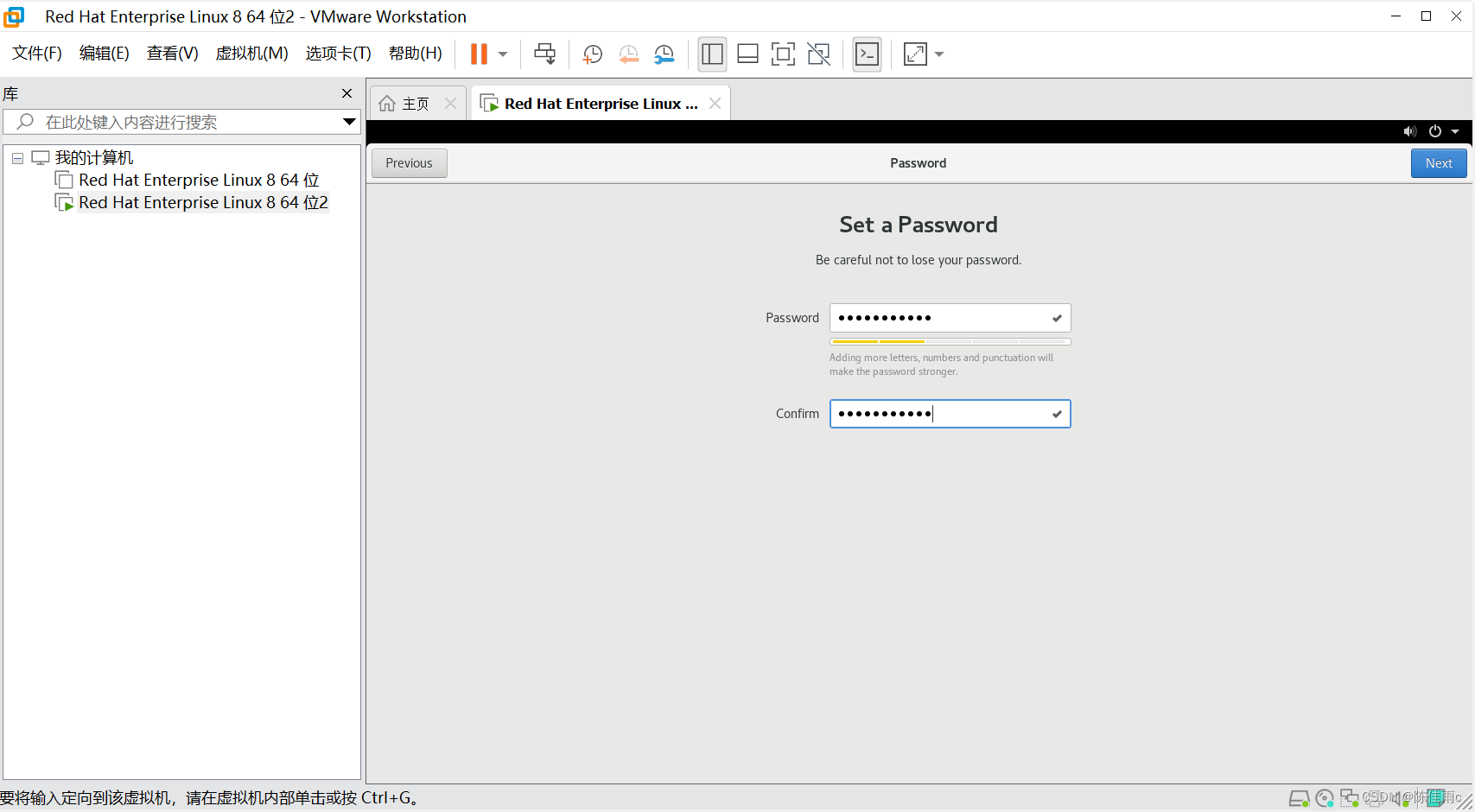Screen dimensions: 1475x812
Task: Click the Set a Password heading
Action: (x=919, y=225)
